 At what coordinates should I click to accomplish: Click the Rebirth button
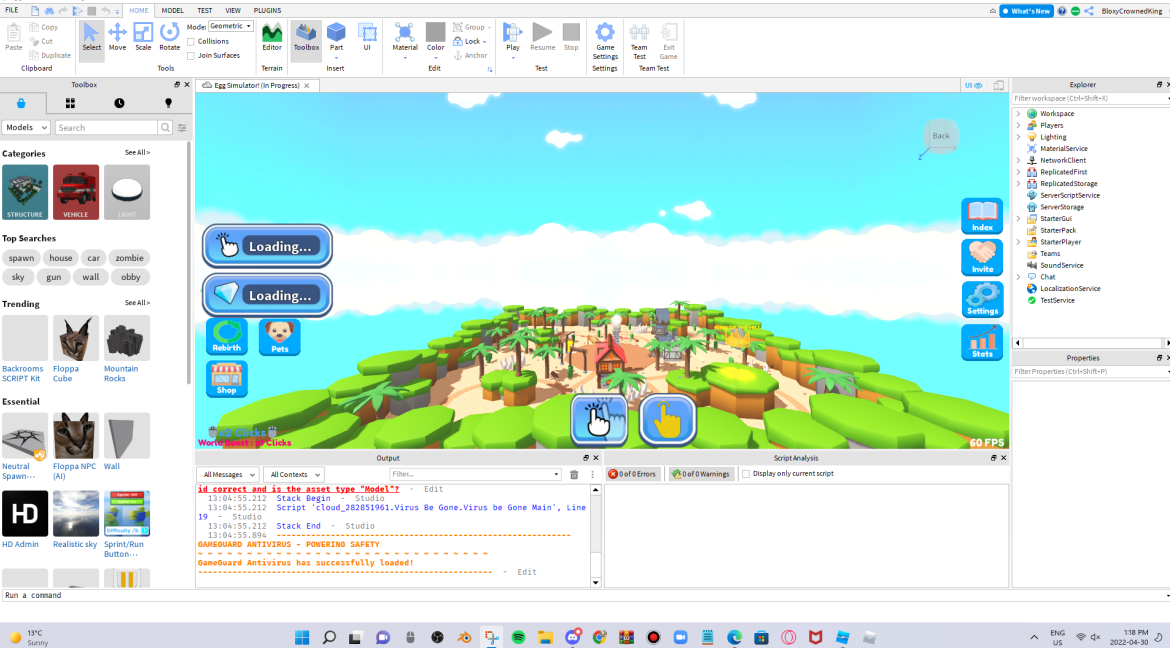pos(226,337)
